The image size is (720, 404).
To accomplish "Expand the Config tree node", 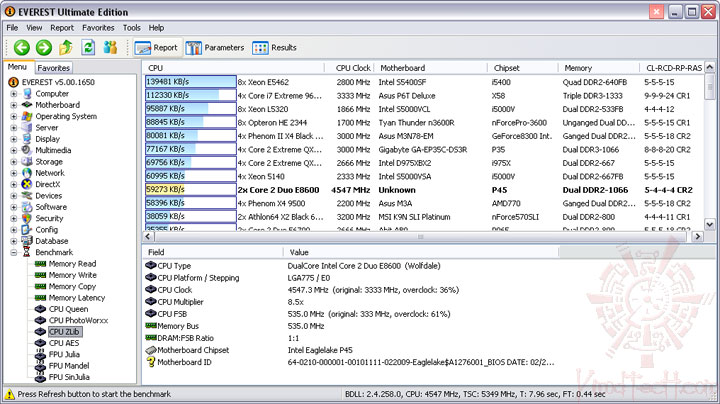I will (x=14, y=230).
